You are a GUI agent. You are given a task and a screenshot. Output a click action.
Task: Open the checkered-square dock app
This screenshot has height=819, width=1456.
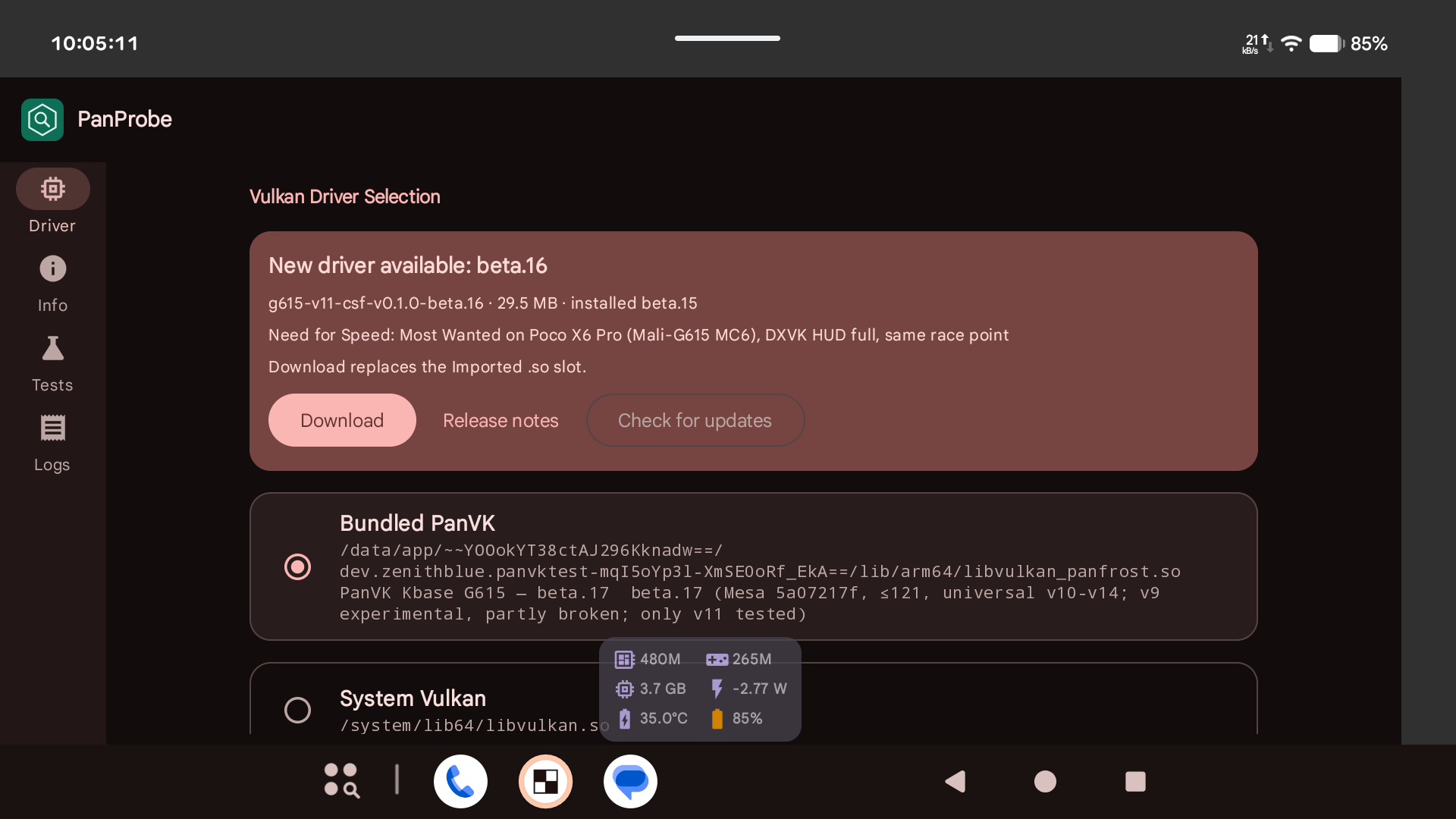545,781
